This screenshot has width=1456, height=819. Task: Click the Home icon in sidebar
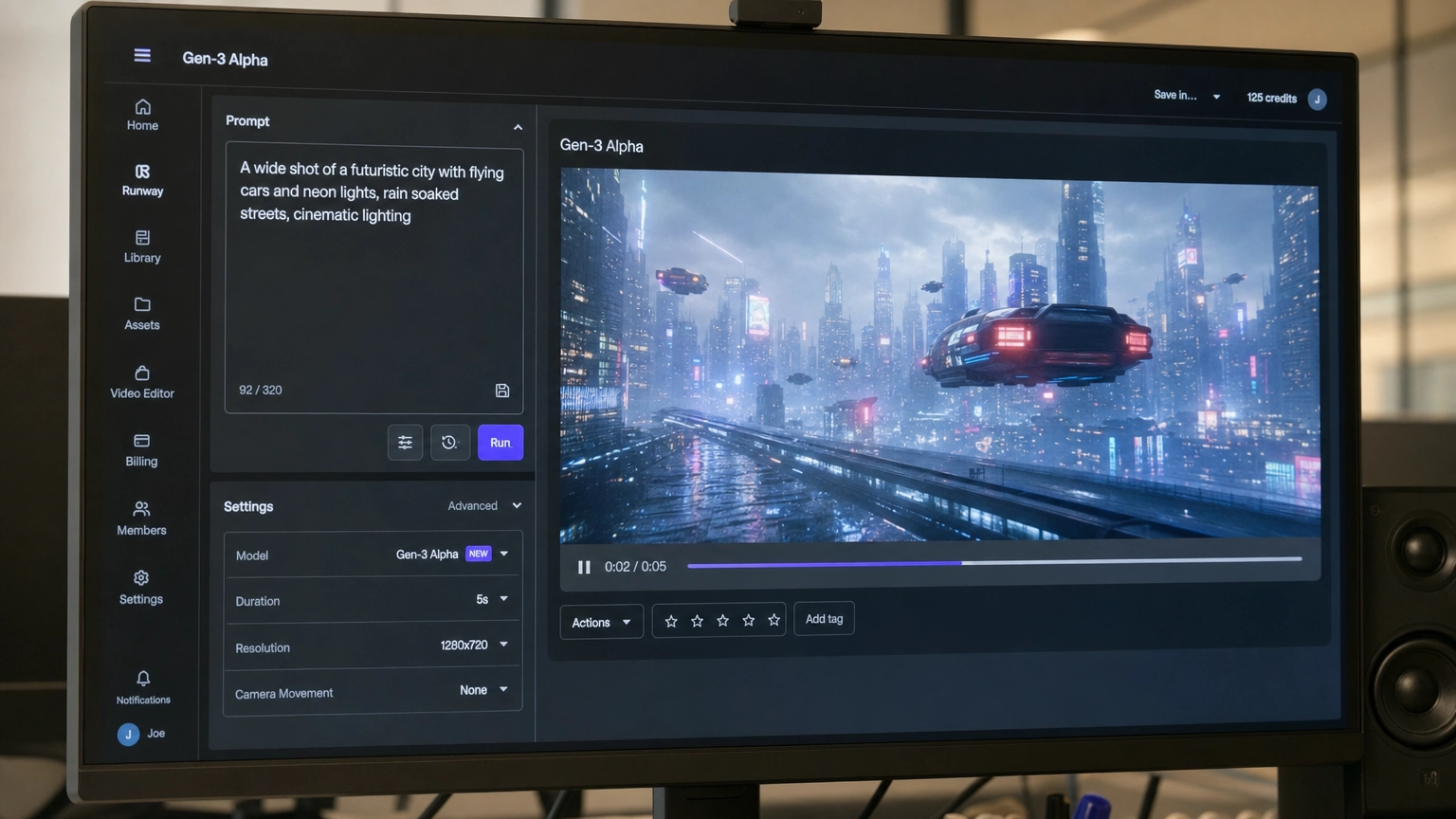143,107
